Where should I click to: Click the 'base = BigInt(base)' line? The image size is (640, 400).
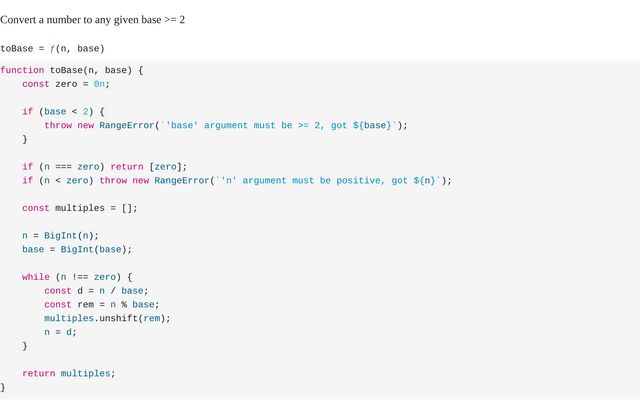click(77, 249)
